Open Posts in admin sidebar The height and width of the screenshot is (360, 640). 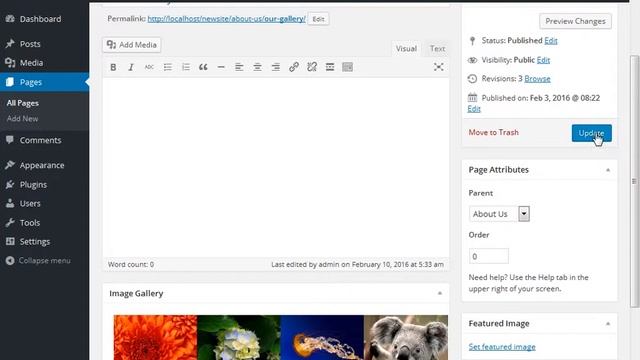click(44, 44)
